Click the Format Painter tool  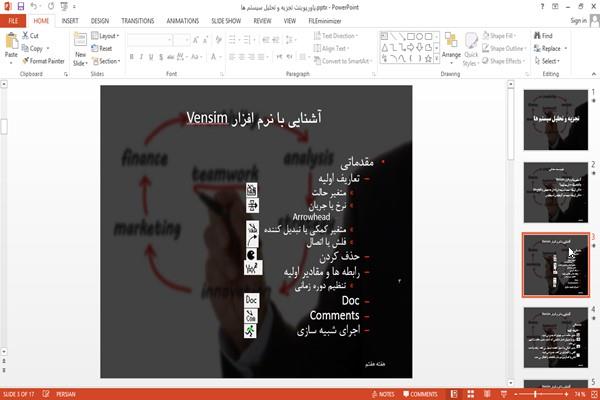point(43,61)
